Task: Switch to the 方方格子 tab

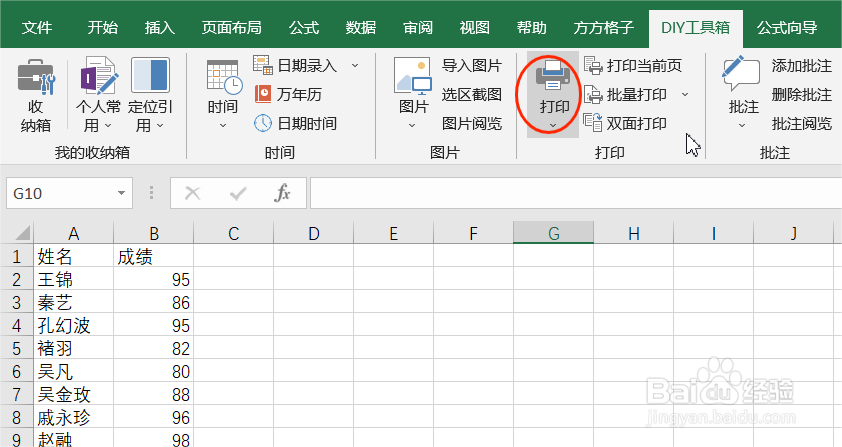Action: click(604, 27)
